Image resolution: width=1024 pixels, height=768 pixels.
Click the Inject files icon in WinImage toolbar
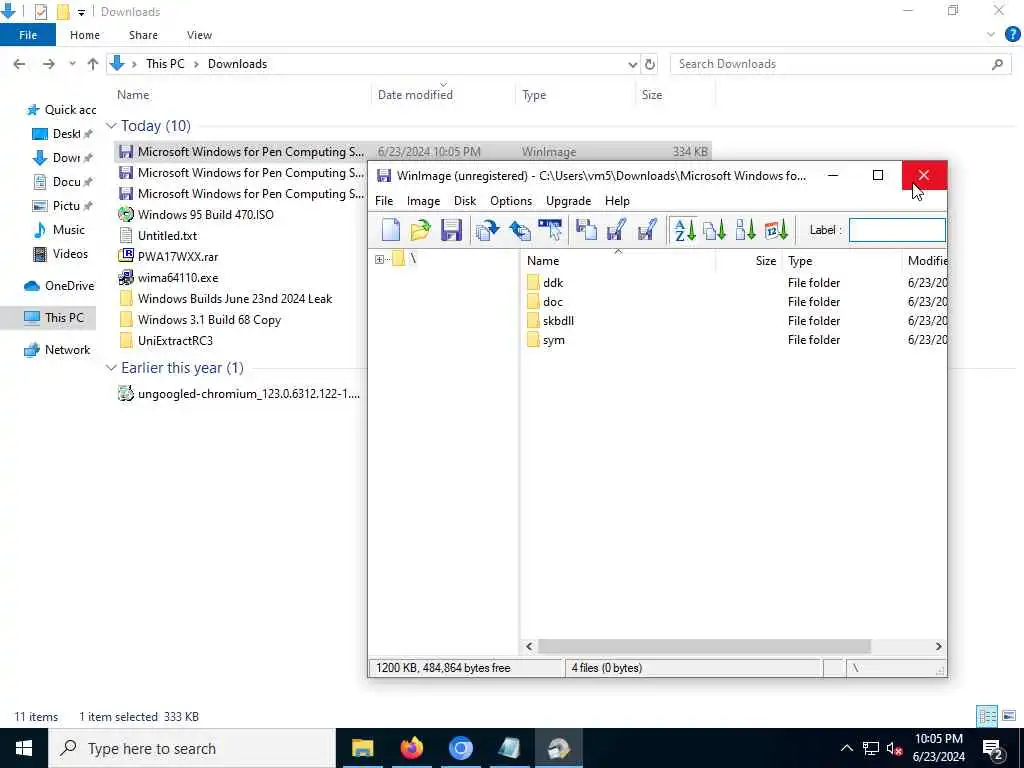(x=488, y=230)
